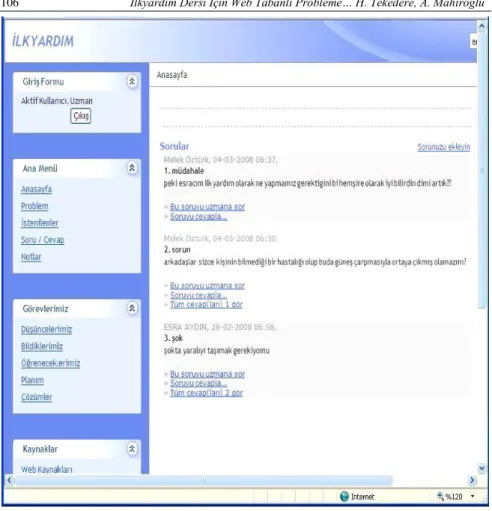Click the zoom magnifier icon in status bar
Viewport: 492px width, 511px height.
point(440,496)
